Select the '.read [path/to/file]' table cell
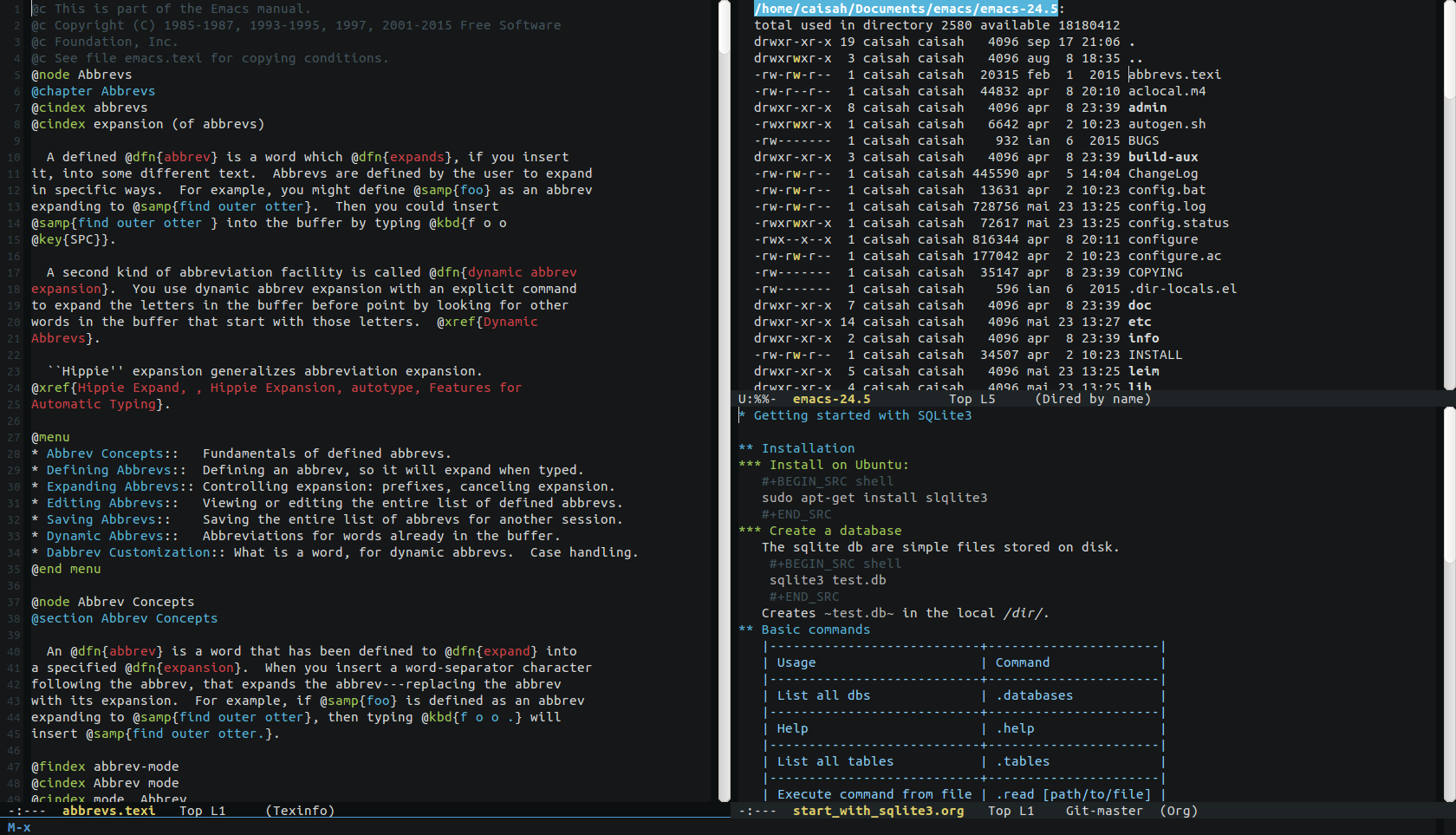This screenshot has height=835, width=1456. click(x=1074, y=794)
